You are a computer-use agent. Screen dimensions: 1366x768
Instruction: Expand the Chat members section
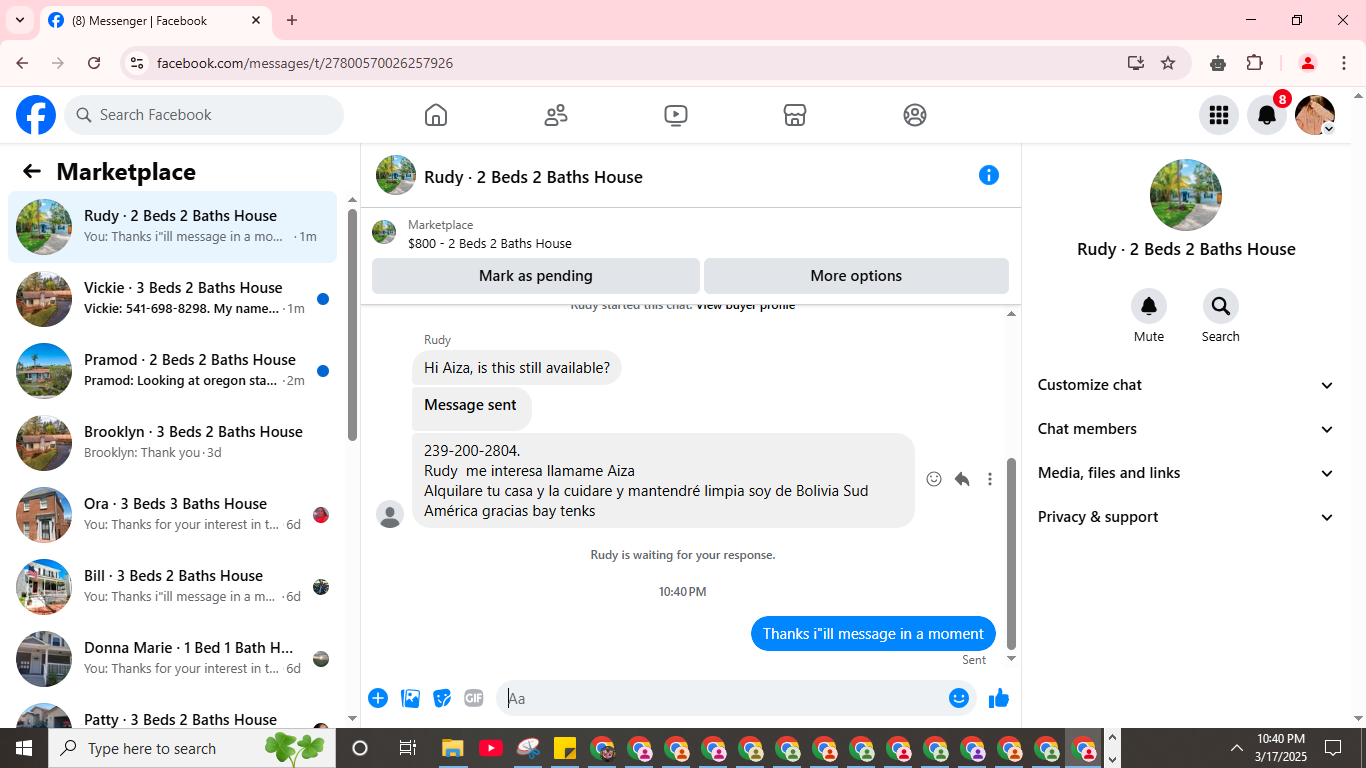(x=1186, y=429)
